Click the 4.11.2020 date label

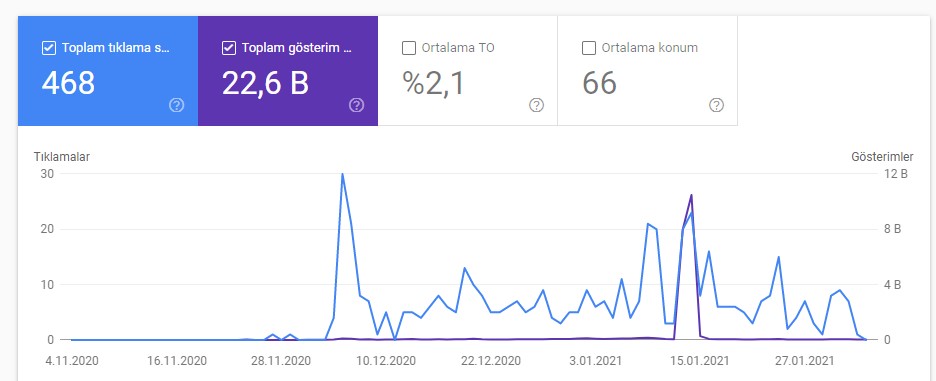click(70, 361)
